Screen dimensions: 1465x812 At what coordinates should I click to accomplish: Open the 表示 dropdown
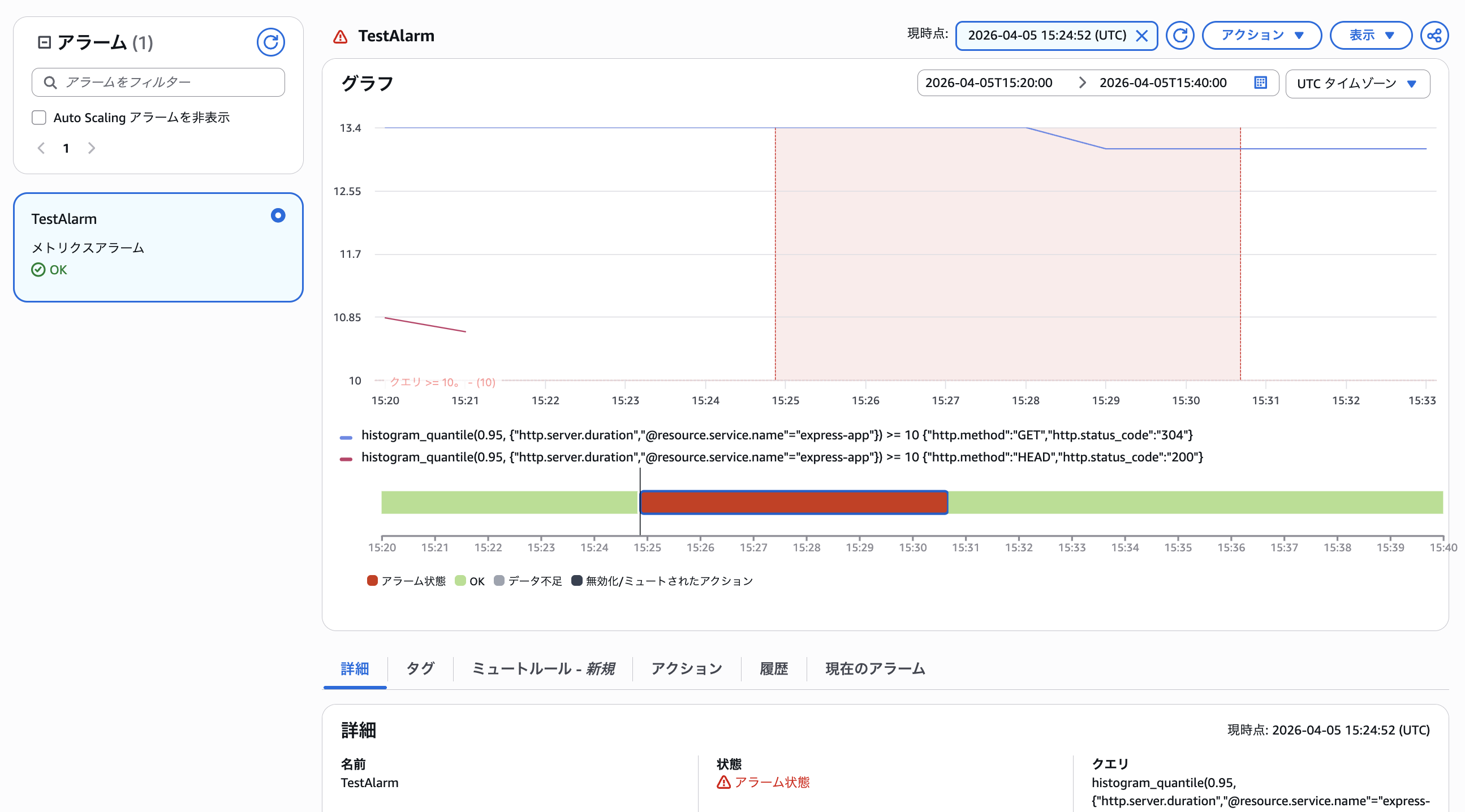1371,34
